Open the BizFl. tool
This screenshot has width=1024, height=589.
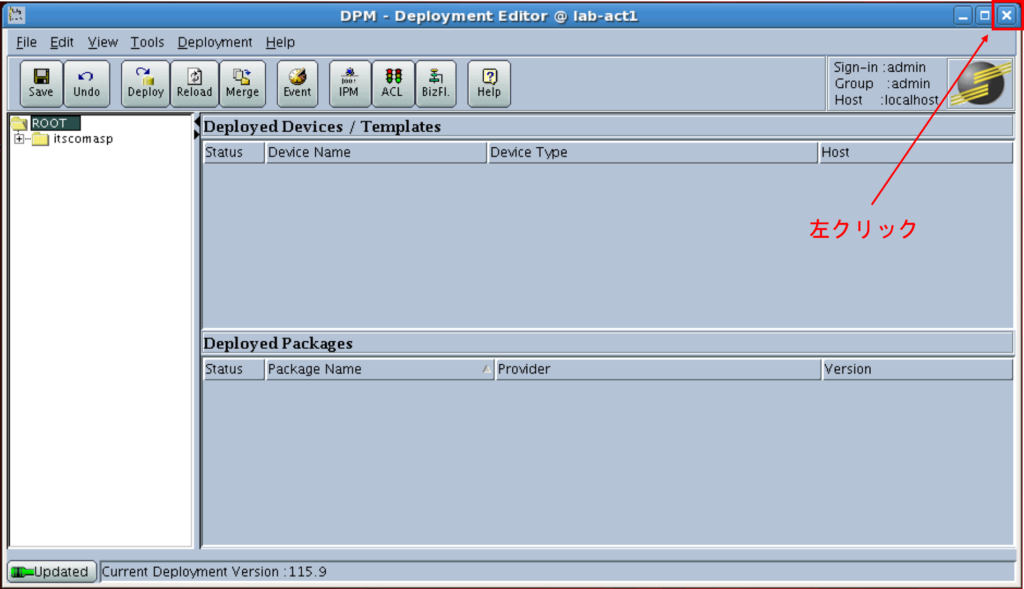[436, 84]
